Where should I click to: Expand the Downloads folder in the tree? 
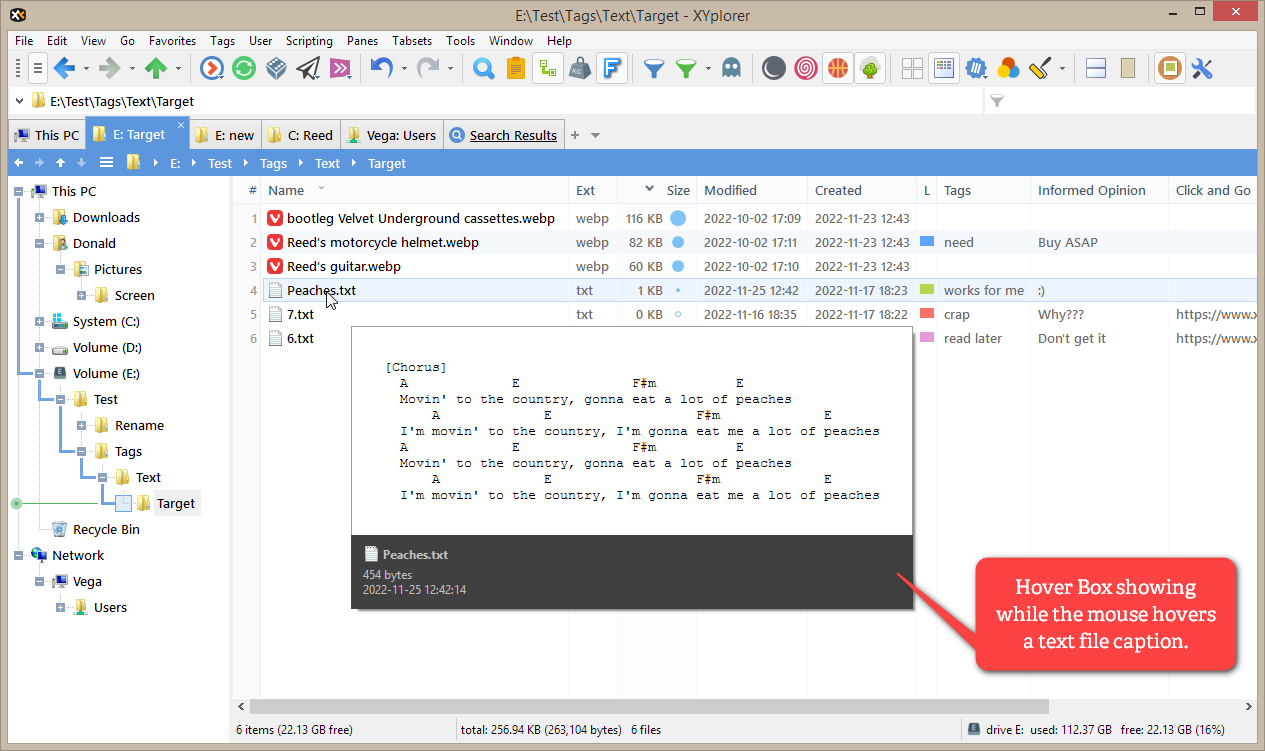click(x=40, y=218)
